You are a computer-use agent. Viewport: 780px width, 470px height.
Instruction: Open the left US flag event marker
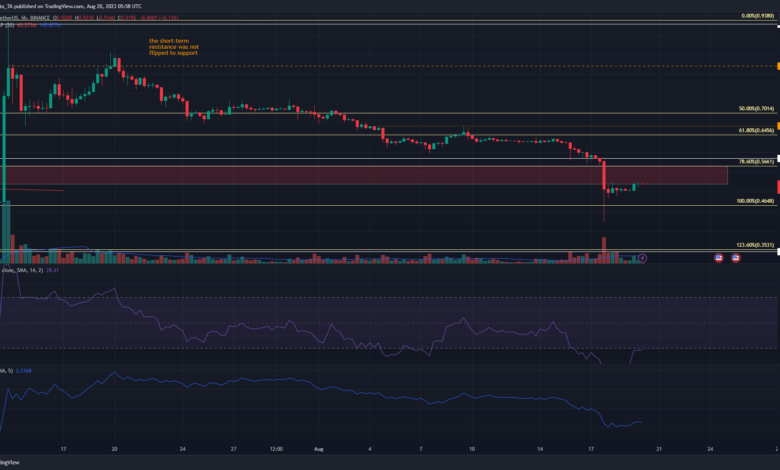pyautogui.click(x=718, y=258)
